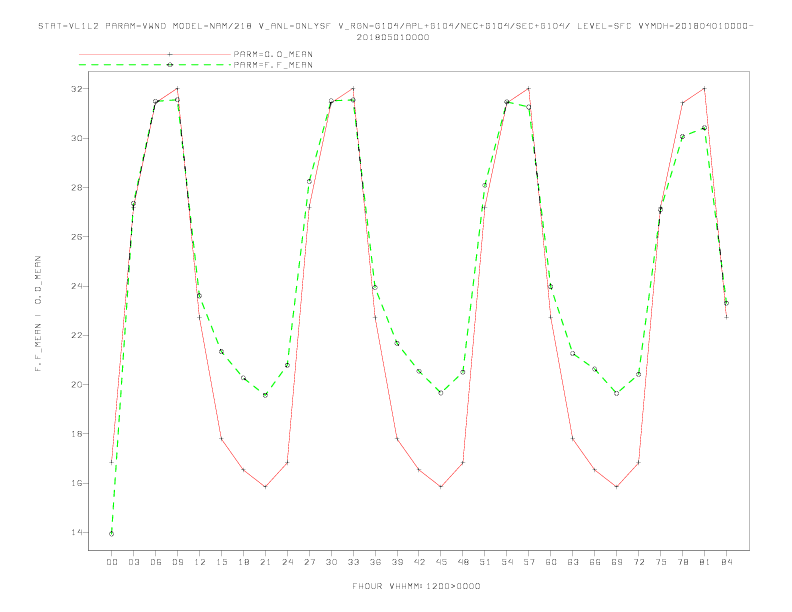Click x-axis forecast hour label 42
Screen dimensions: 792x612
419,562
